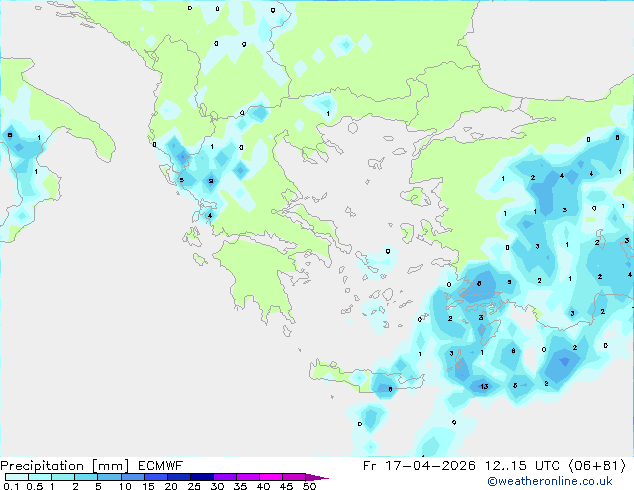Select the 20–25 mm legend swatch
Viewport: 634px width, 490px height.
[179, 477]
